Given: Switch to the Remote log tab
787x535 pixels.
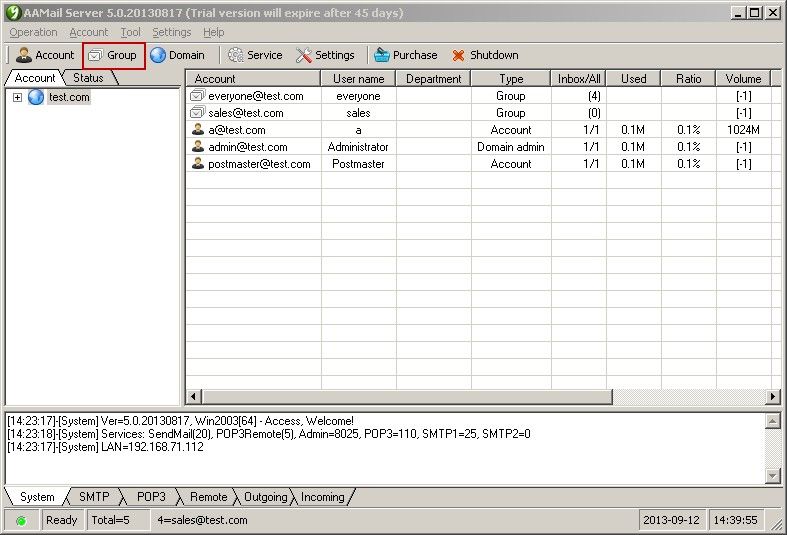Looking at the screenshot, I should click(208, 497).
